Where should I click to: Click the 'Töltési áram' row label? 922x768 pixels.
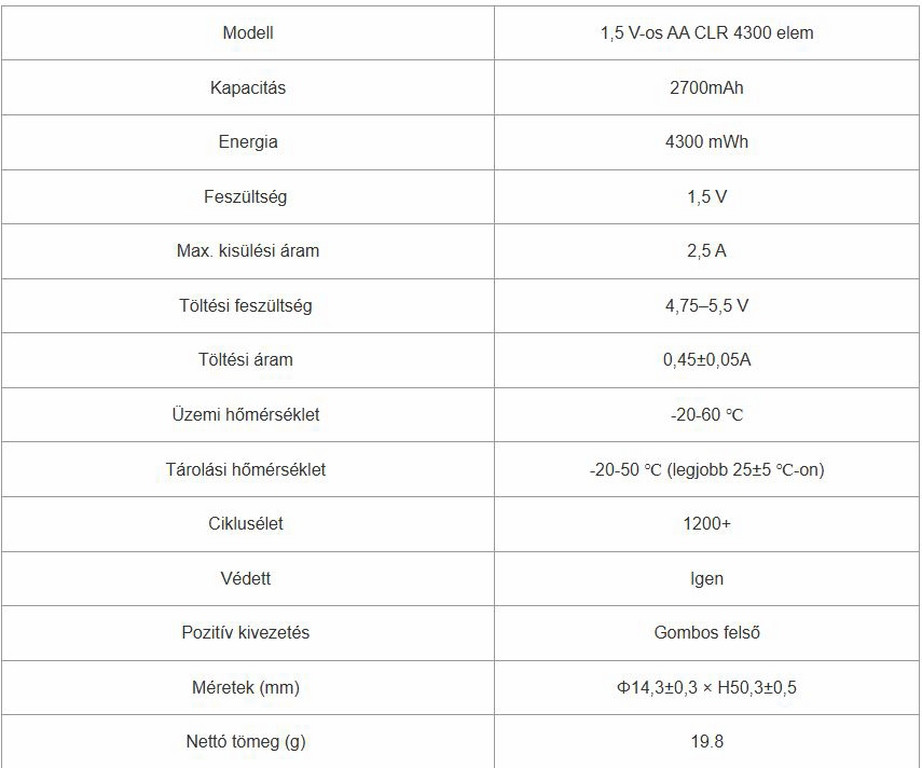pos(248,360)
